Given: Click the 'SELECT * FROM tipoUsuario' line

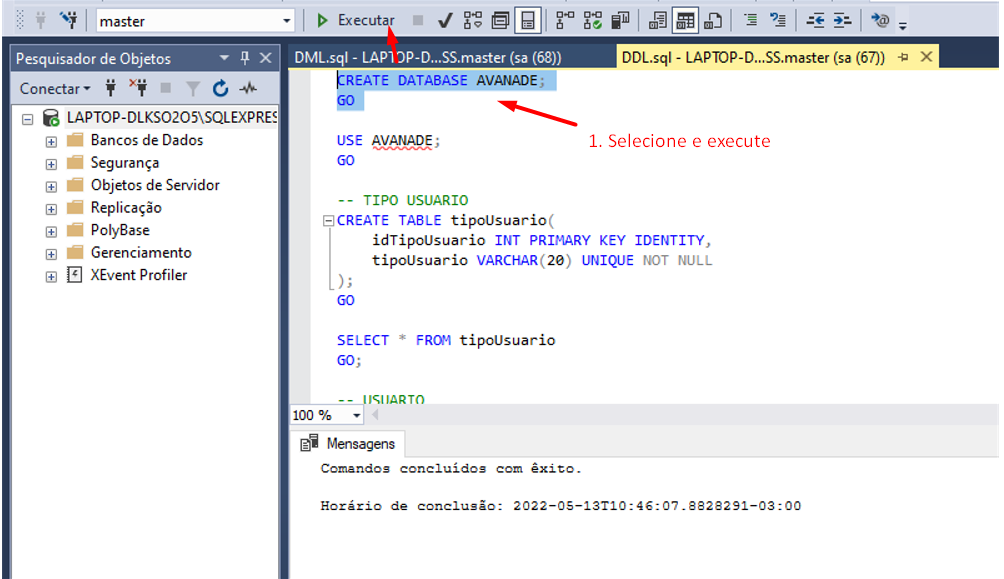Looking at the screenshot, I should [446, 340].
